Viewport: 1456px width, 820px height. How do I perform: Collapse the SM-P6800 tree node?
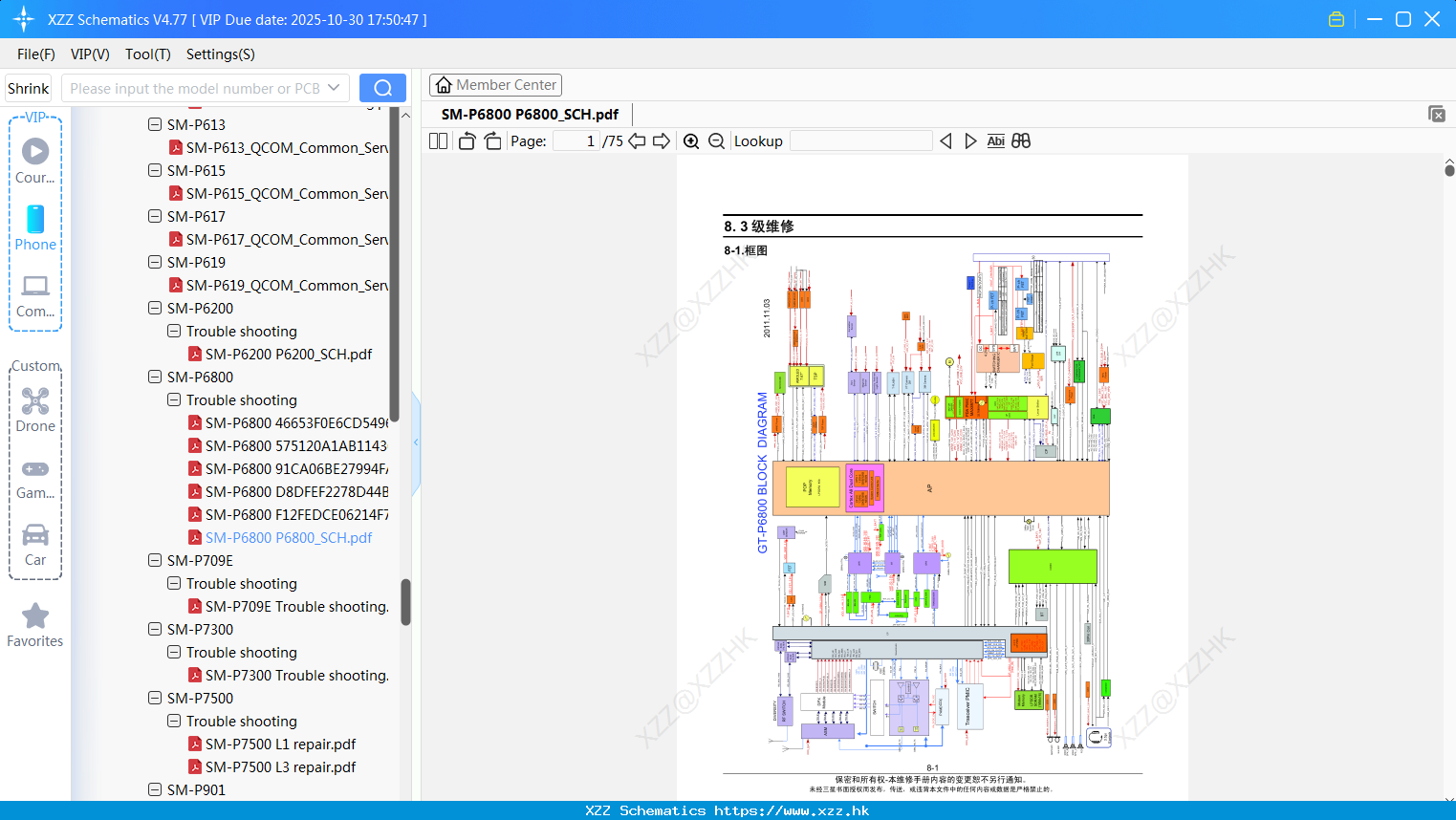tap(155, 377)
